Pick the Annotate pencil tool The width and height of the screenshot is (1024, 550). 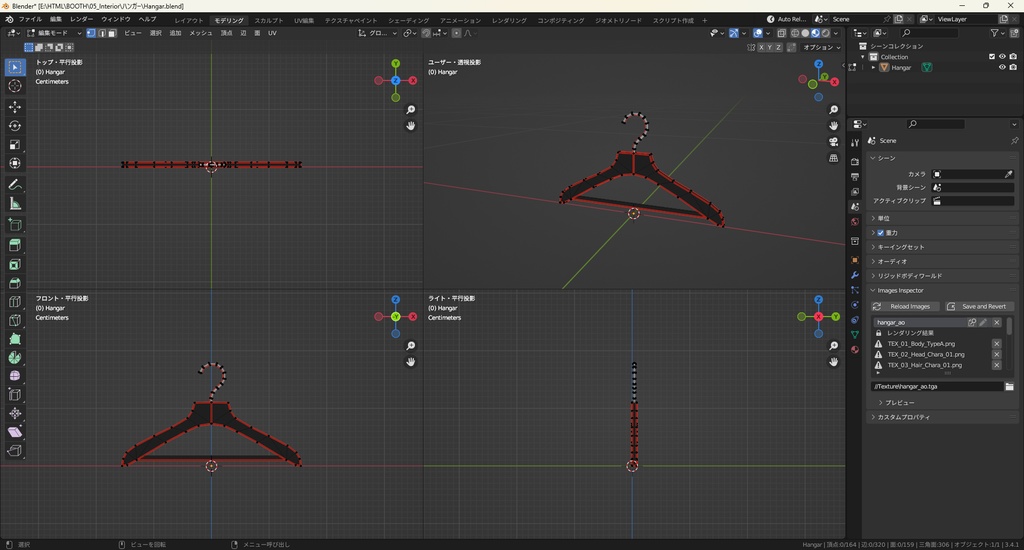point(15,185)
